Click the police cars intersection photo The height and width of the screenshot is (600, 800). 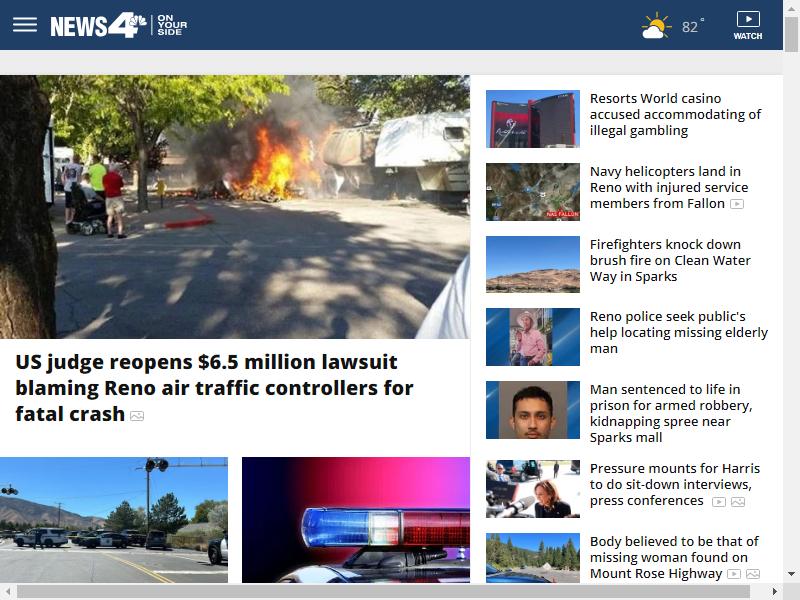[114, 520]
